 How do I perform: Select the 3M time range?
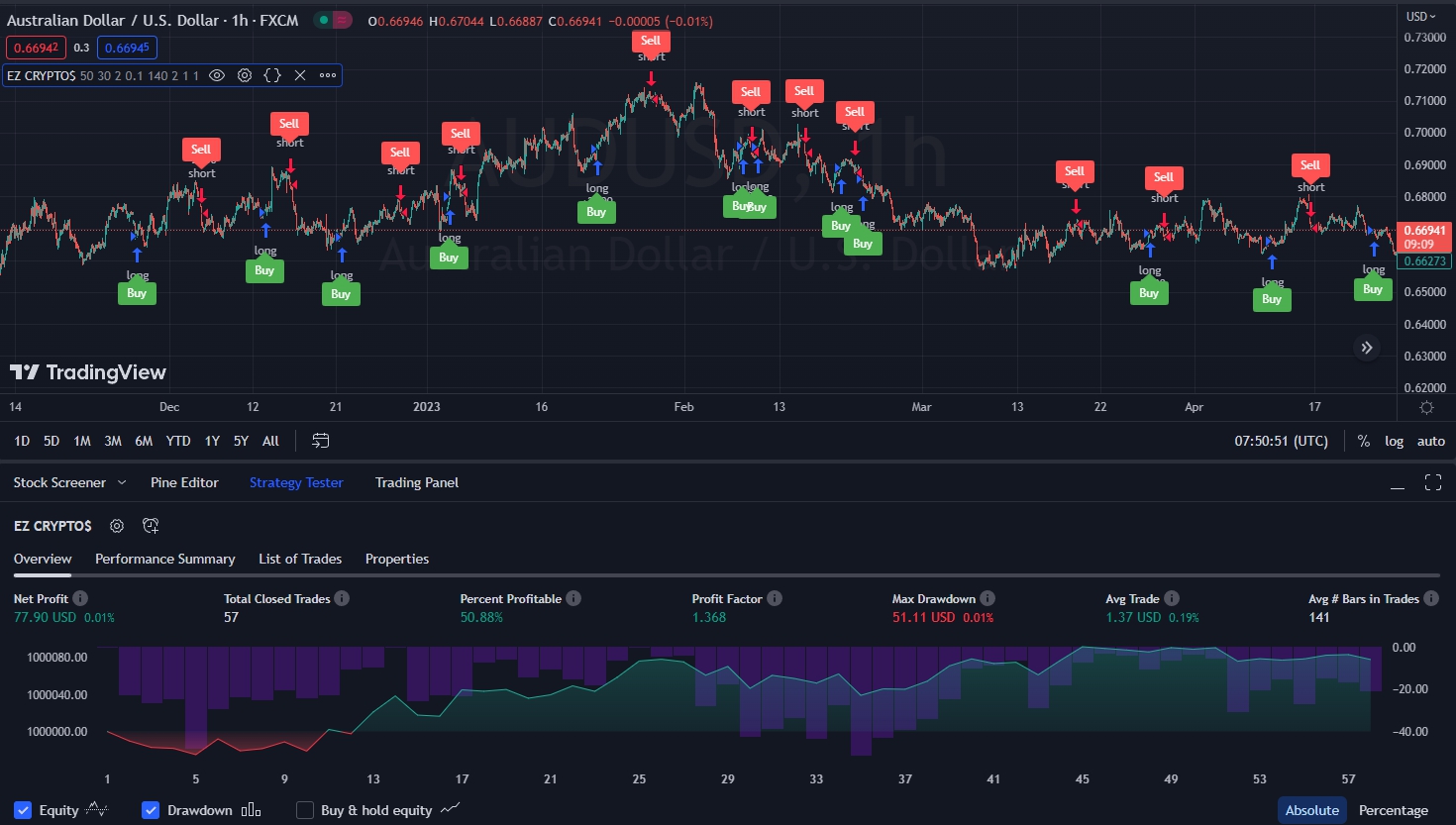pyautogui.click(x=113, y=441)
